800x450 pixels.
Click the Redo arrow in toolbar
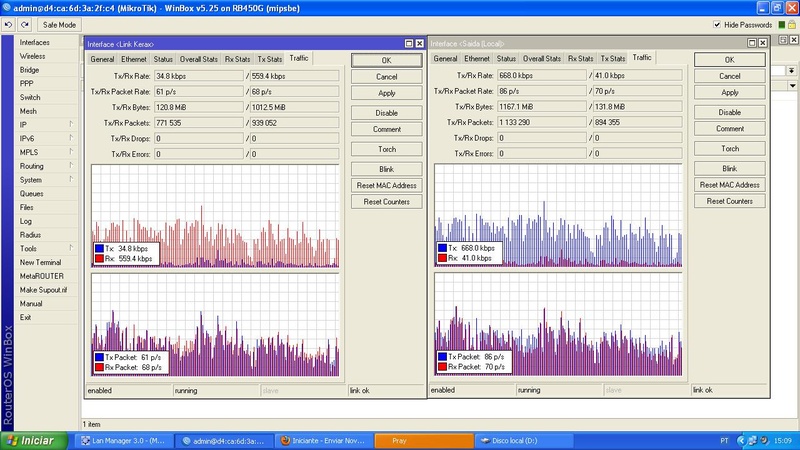(24, 24)
